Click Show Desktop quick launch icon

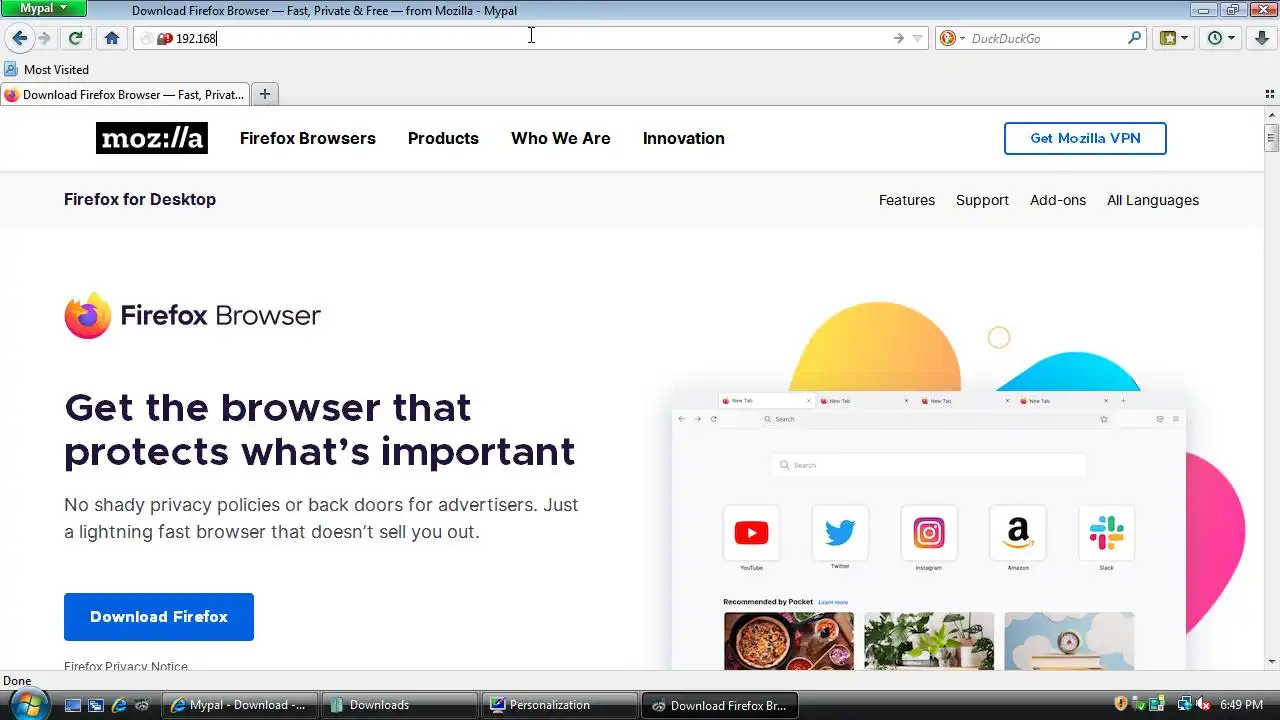tap(72, 705)
